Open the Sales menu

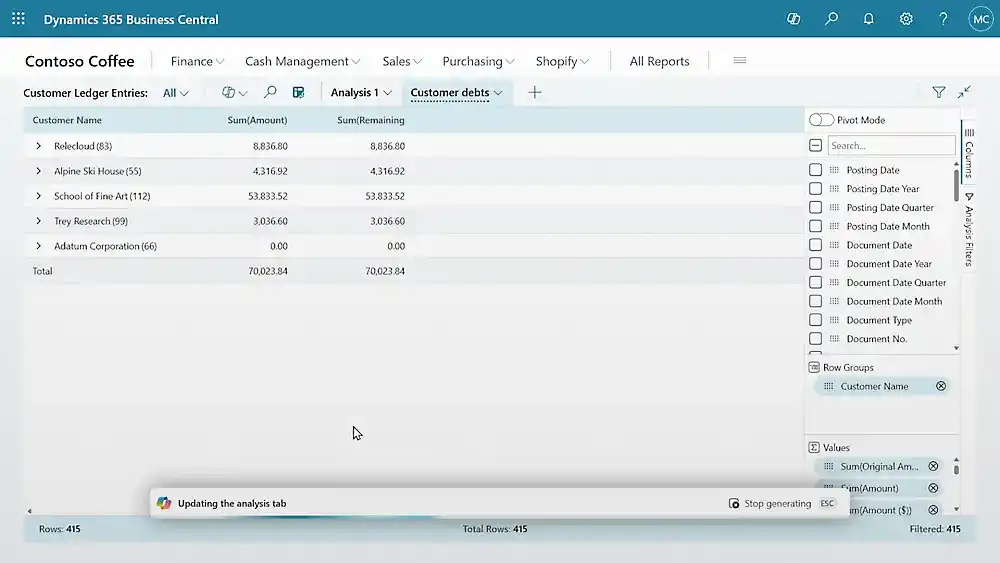click(x=402, y=61)
